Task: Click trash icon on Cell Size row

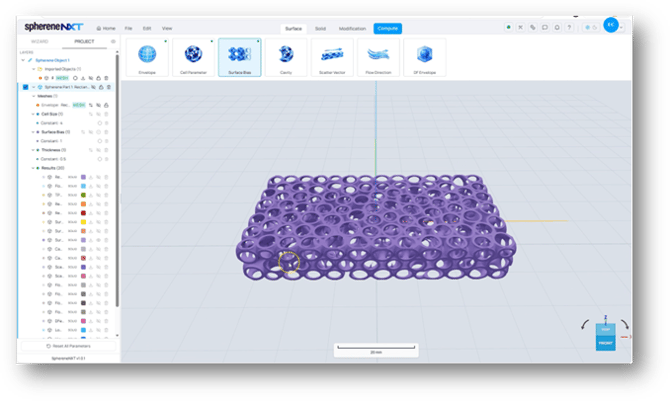Action: pyautogui.click(x=106, y=114)
